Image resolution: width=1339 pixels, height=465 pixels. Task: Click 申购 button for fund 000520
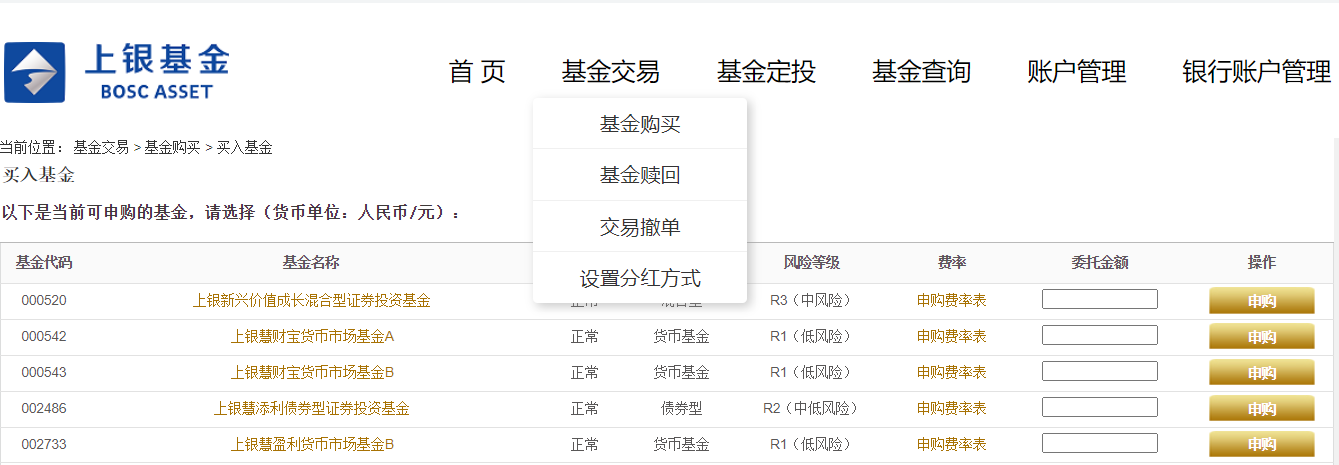pos(1262,301)
